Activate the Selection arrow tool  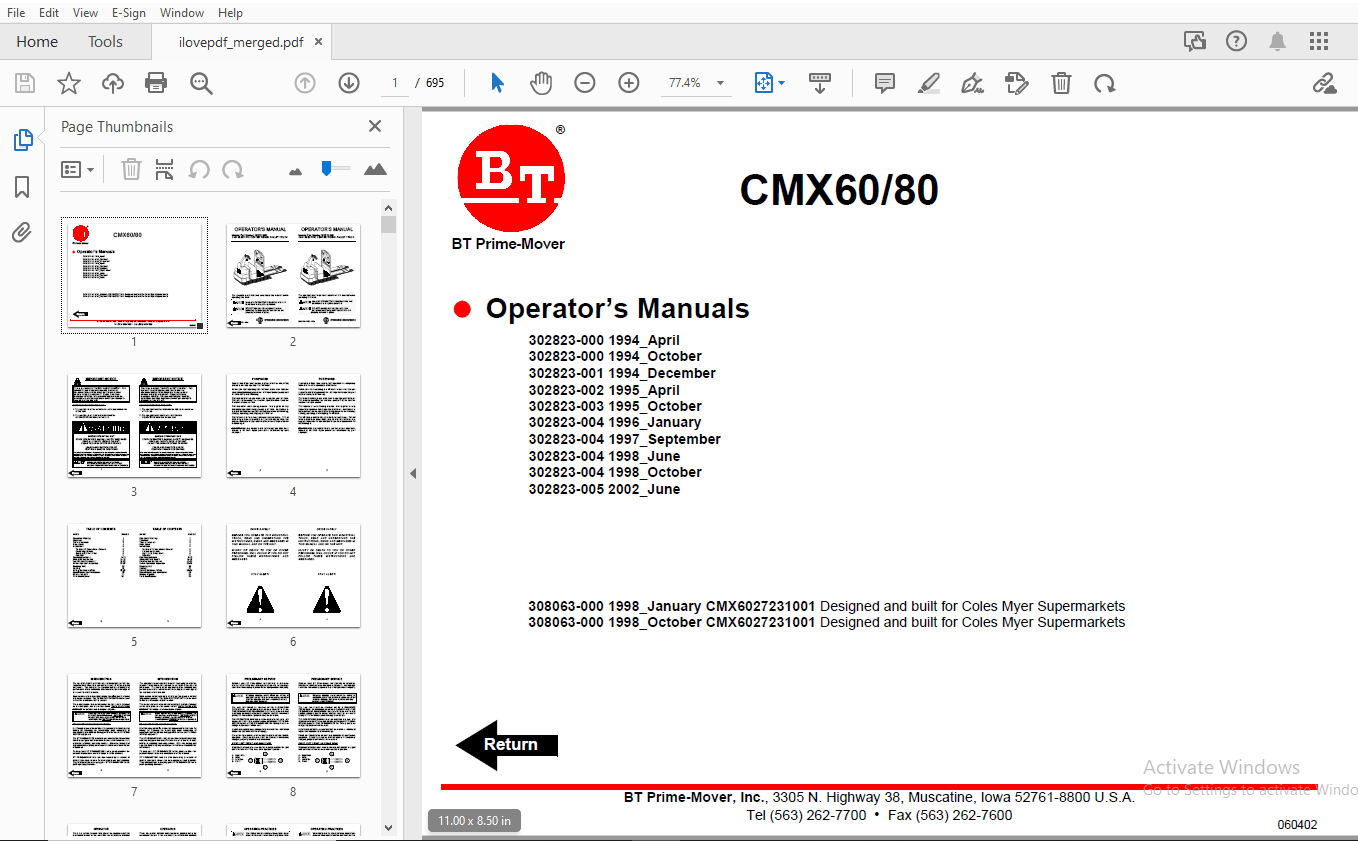coord(497,83)
